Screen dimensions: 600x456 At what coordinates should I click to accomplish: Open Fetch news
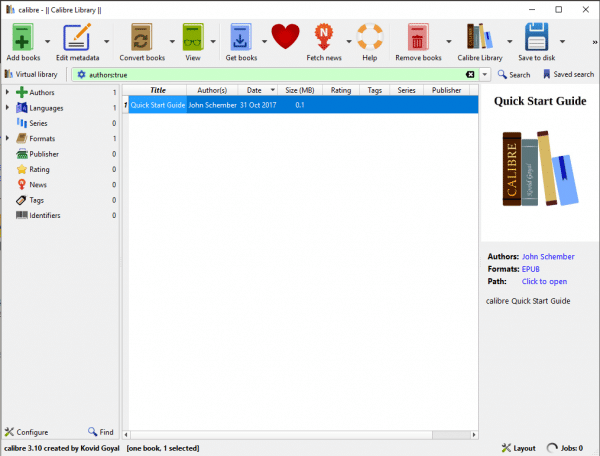tap(324, 38)
